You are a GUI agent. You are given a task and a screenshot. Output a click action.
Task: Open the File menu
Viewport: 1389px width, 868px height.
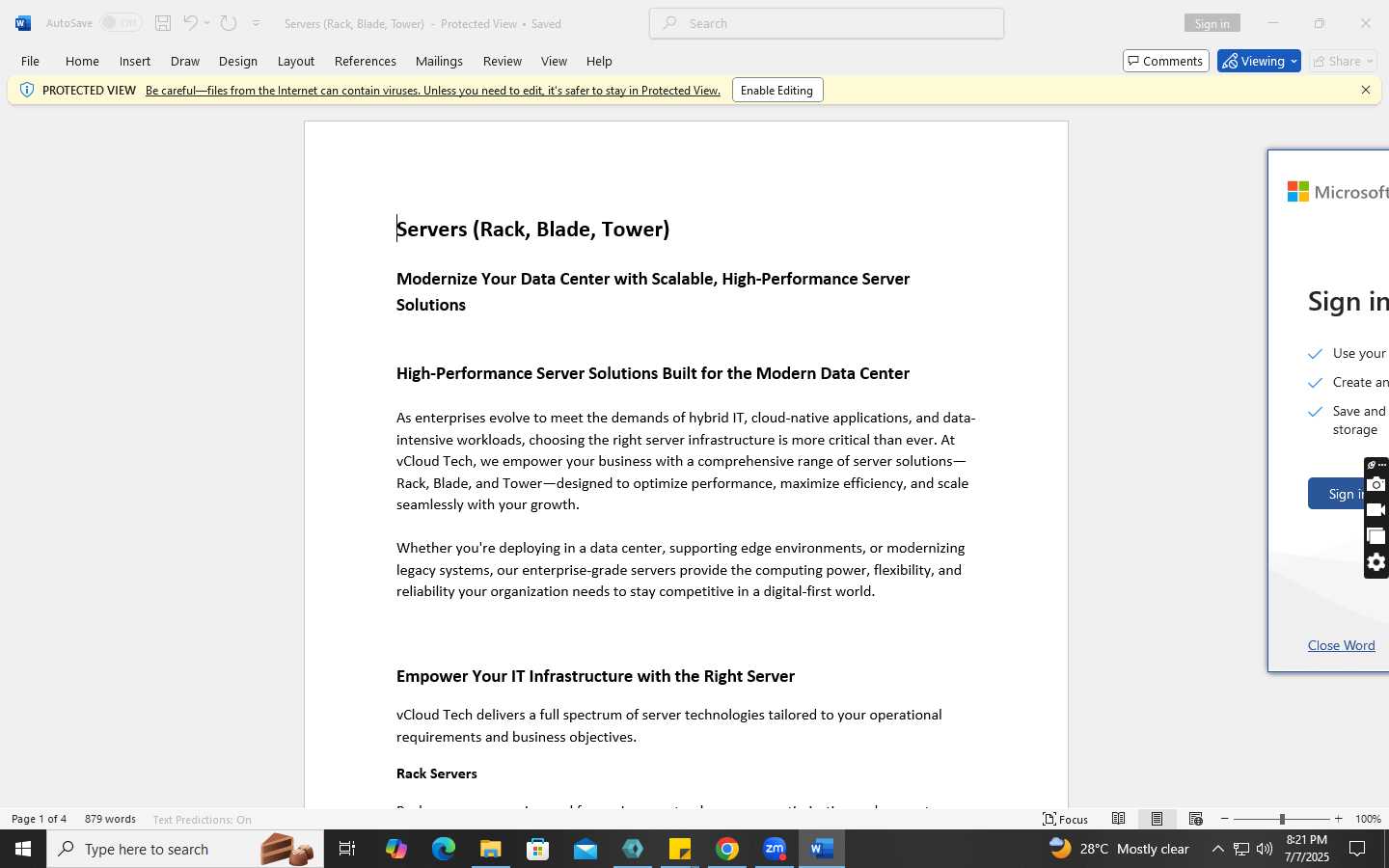pyautogui.click(x=30, y=61)
